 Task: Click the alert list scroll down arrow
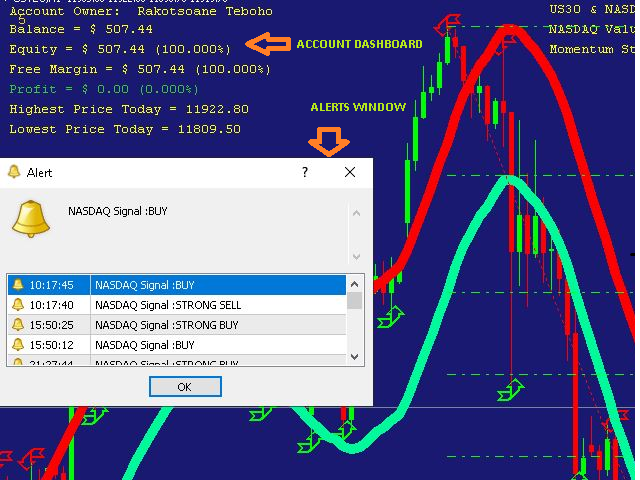(354, 357)
